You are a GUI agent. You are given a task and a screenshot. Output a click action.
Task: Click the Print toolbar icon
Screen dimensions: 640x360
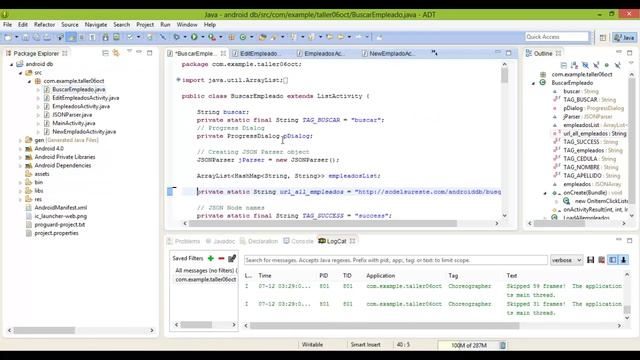click(x=47, y=37)
